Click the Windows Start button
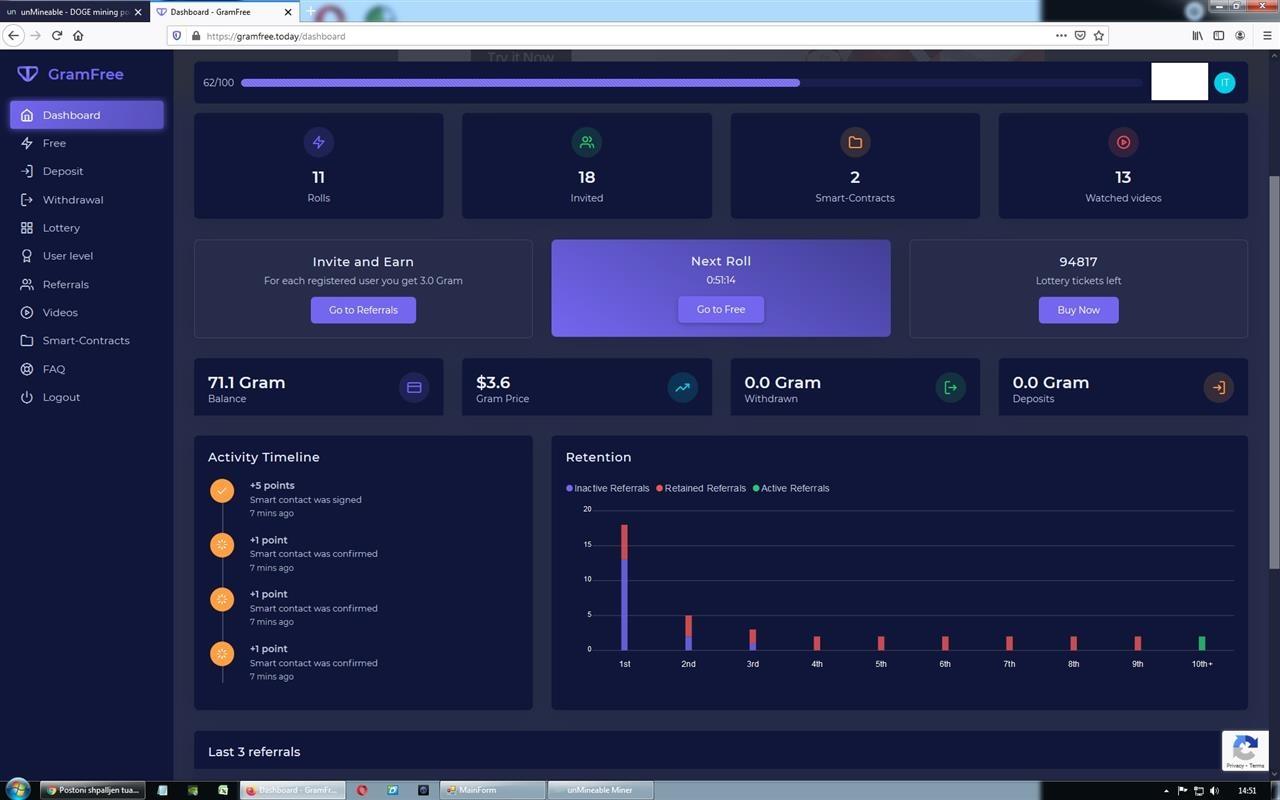Screen dimensions: 1280x800 point(18,789)
